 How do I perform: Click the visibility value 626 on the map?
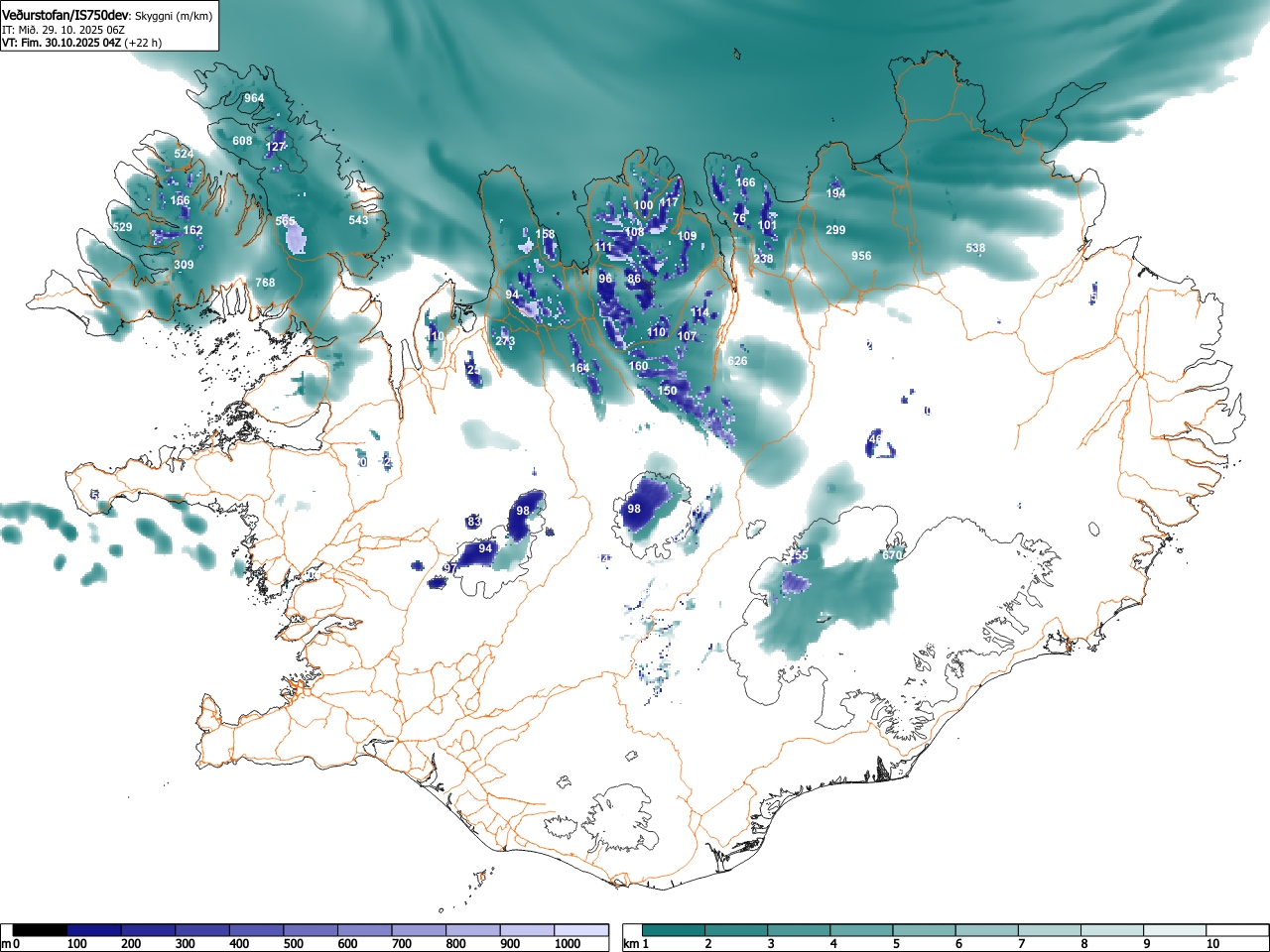(737, 361)
